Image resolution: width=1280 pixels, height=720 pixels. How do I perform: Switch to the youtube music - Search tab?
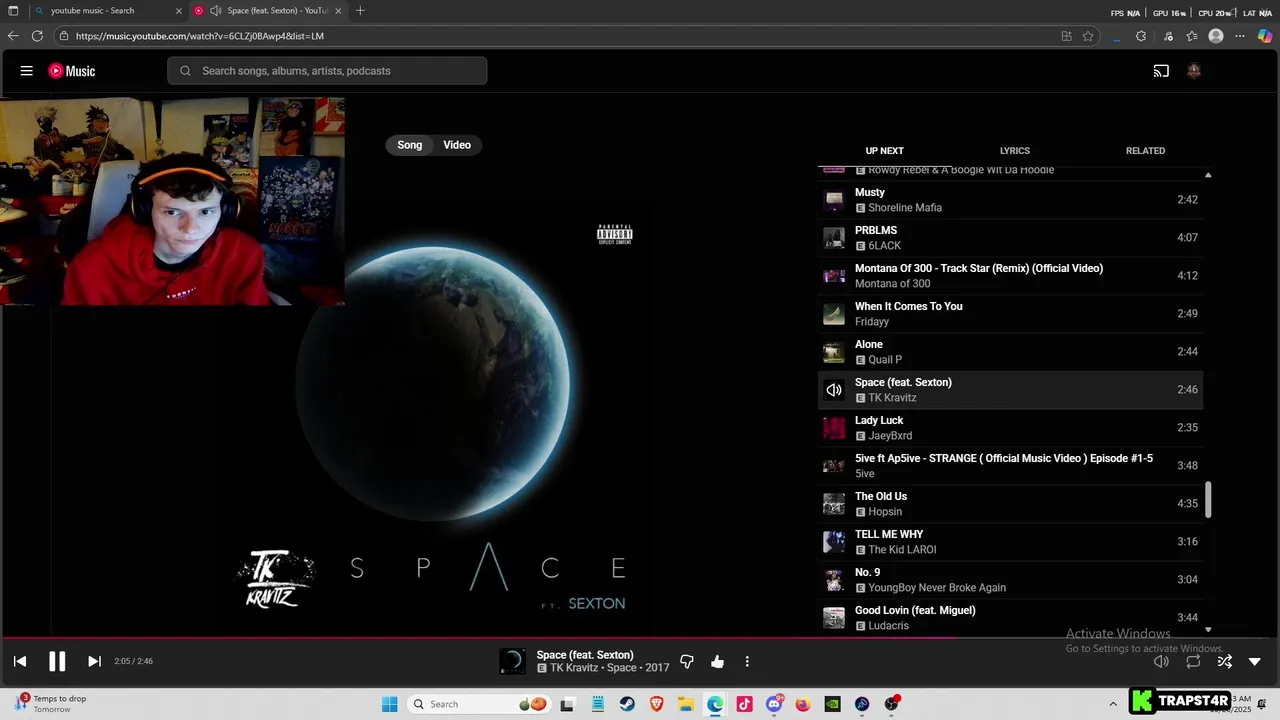pos(108,11)
